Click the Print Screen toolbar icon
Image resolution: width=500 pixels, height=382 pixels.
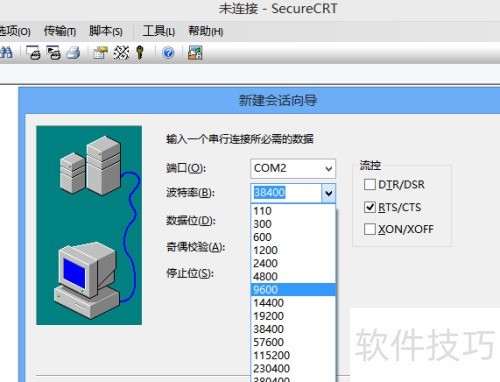click(x=33, y=53)
